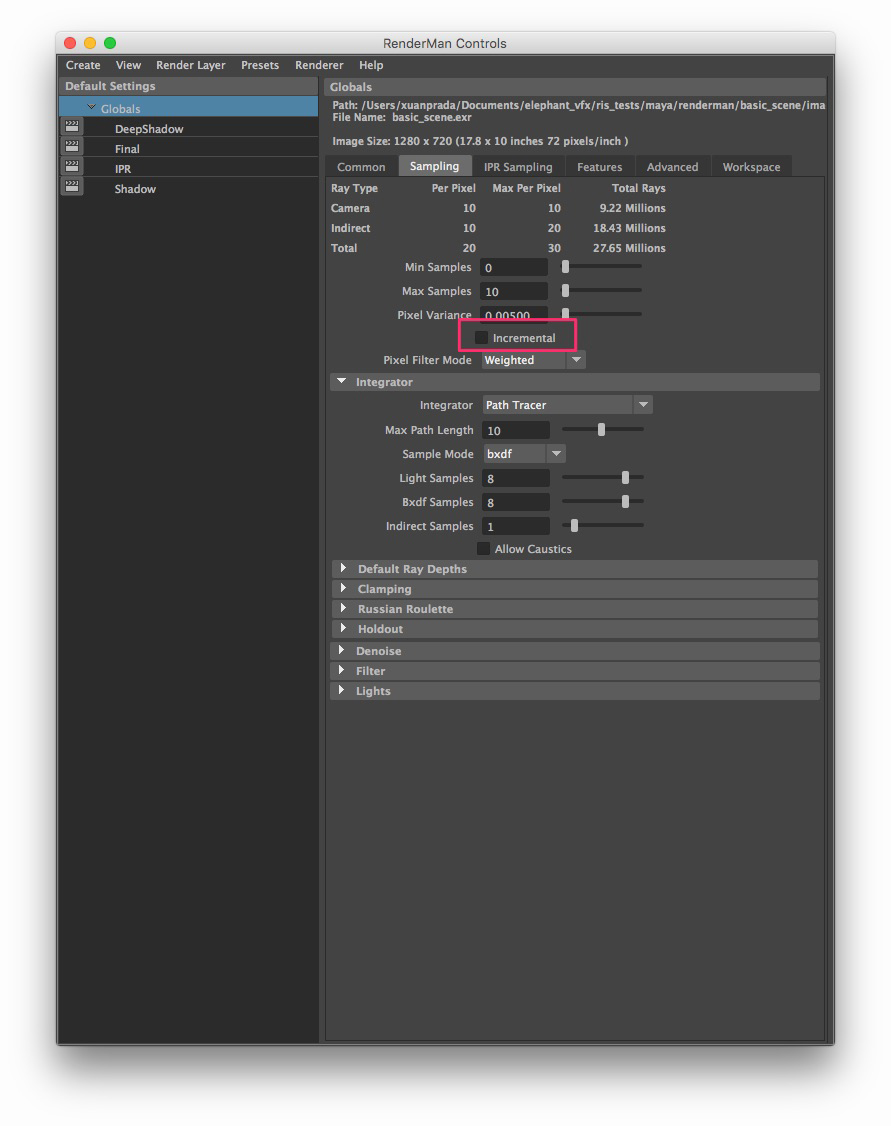Image resolution: width=891 pixels, height=1126 pixels.
Task: Click the '9.22 Millions' camera rays value
Action: pyautogui.click(x=633, y=208)
